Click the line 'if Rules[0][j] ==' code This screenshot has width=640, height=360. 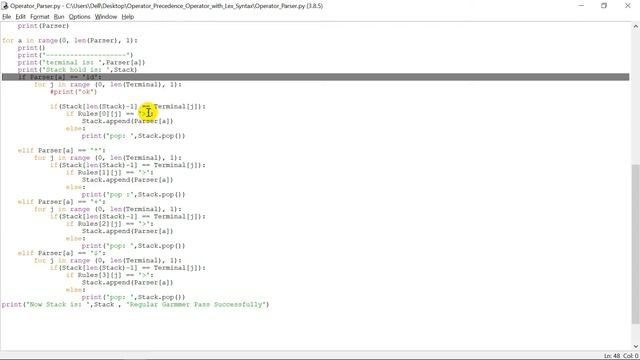coord(109,114)
